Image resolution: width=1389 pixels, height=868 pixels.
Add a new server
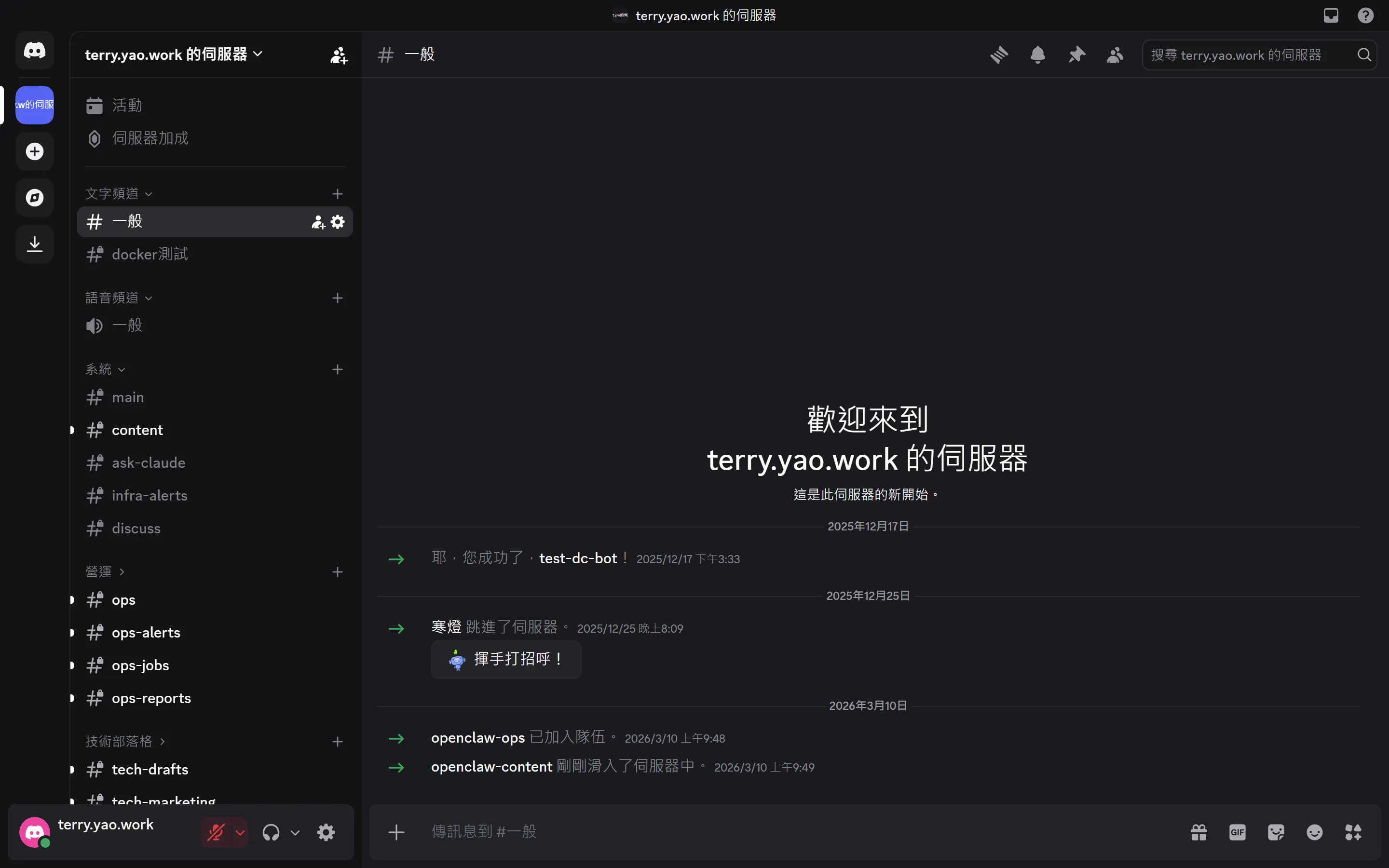tap(34, 151)
